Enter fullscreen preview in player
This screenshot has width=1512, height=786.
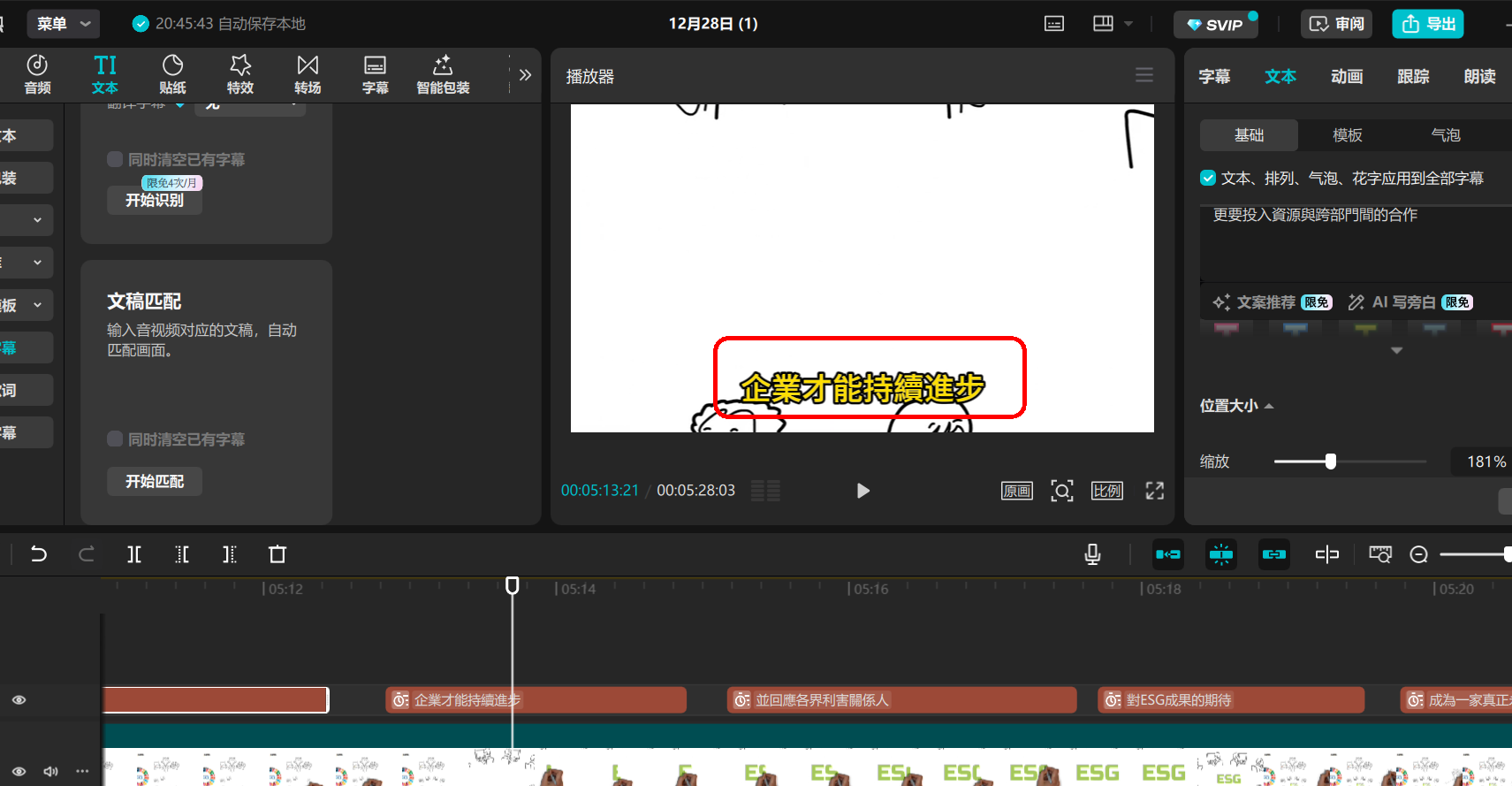tap(1155, 491)
